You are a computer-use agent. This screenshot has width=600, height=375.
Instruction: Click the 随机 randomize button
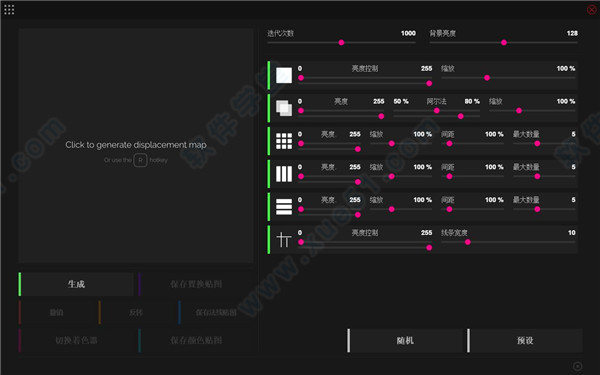pyautogui.click(x=405, y=340)
